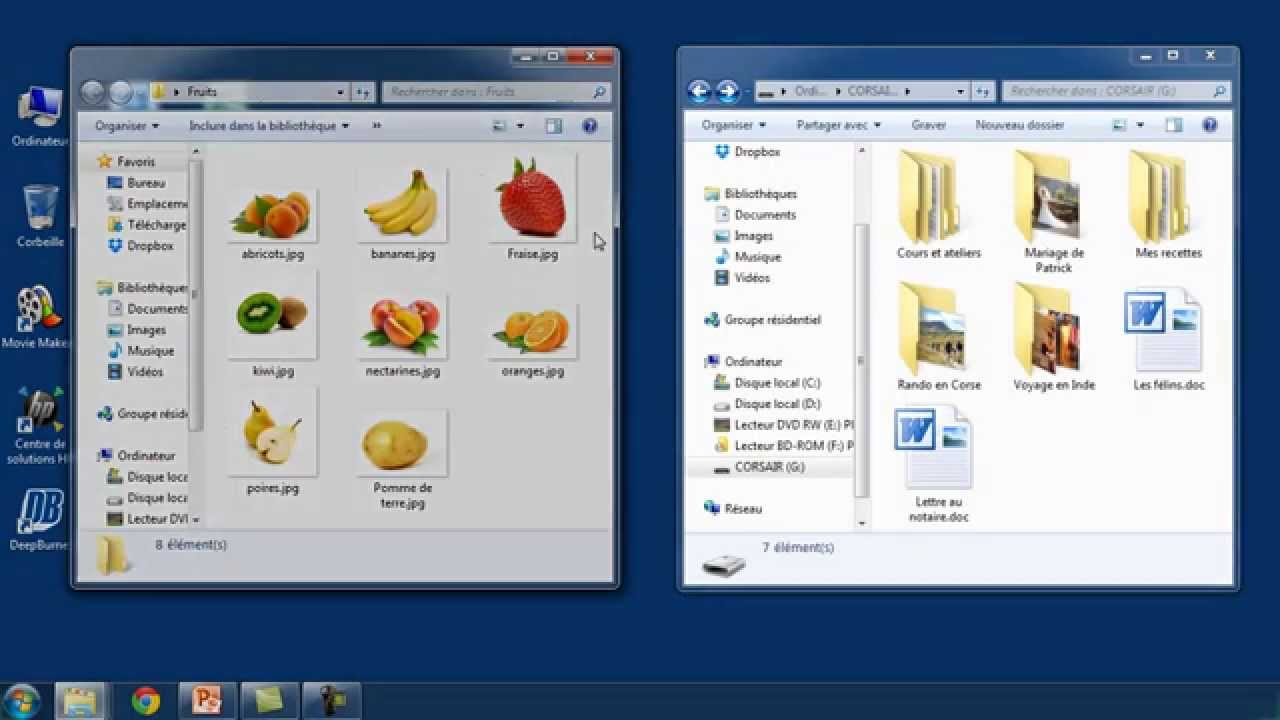Refresh the CORSAIR address bar

click(x=982, y=91)
